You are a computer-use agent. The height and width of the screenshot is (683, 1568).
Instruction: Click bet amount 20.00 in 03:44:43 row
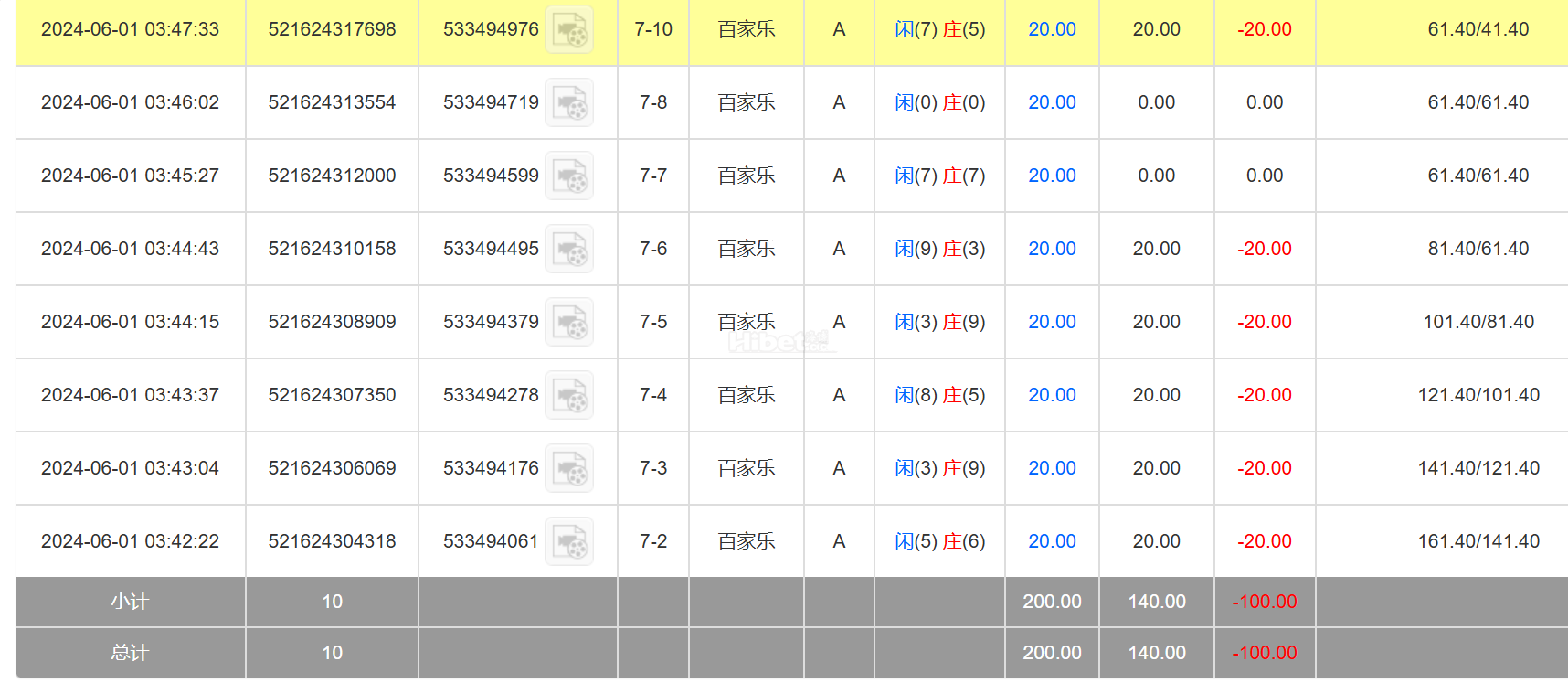coord(1052,249)
